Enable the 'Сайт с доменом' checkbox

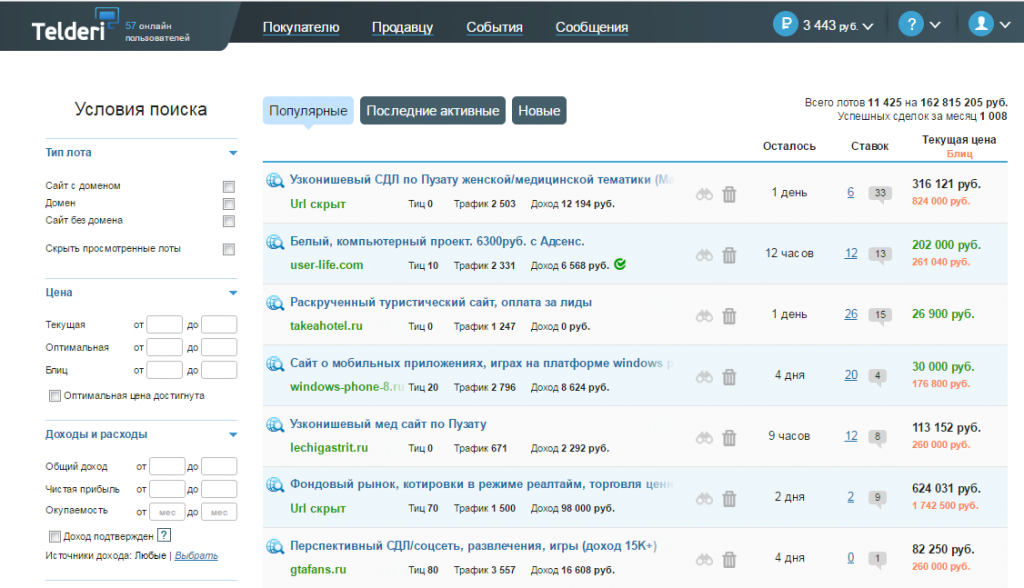[229, 187]
